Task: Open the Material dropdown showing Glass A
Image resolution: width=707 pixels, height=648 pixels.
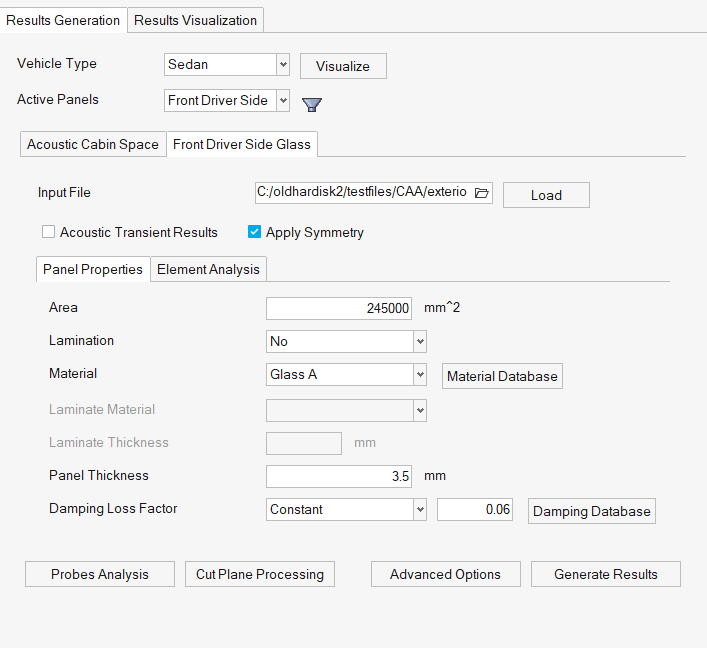Action: [x=420, y=375]
